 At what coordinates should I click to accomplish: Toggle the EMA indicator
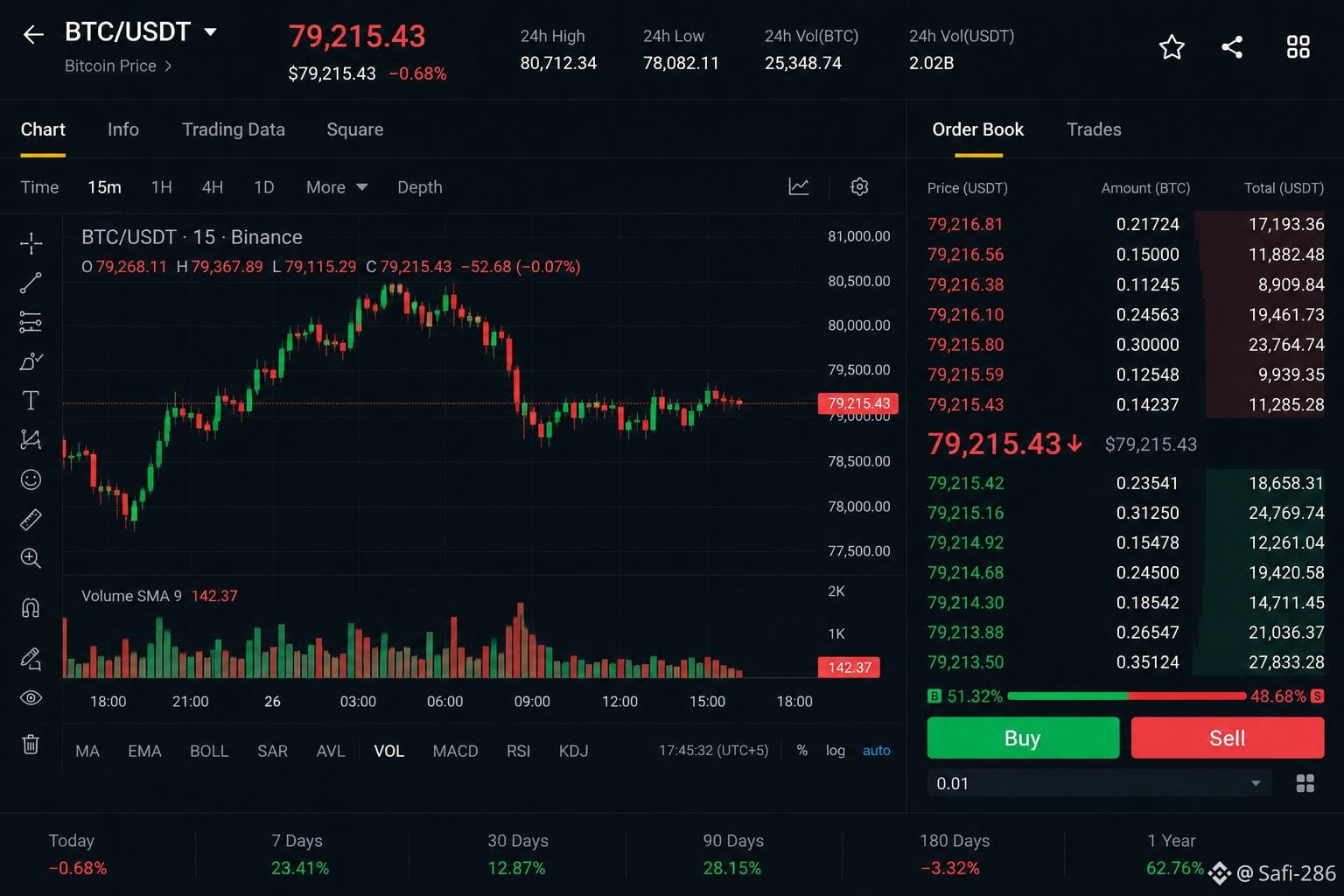[144, 751]
